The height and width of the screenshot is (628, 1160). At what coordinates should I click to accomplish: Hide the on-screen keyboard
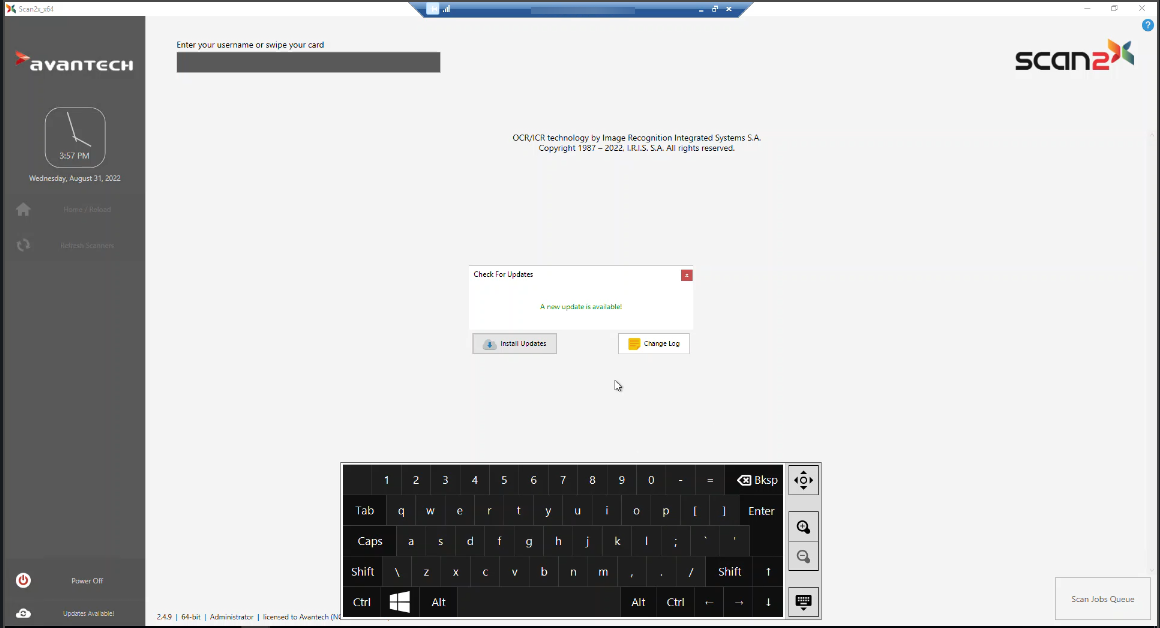803,601
